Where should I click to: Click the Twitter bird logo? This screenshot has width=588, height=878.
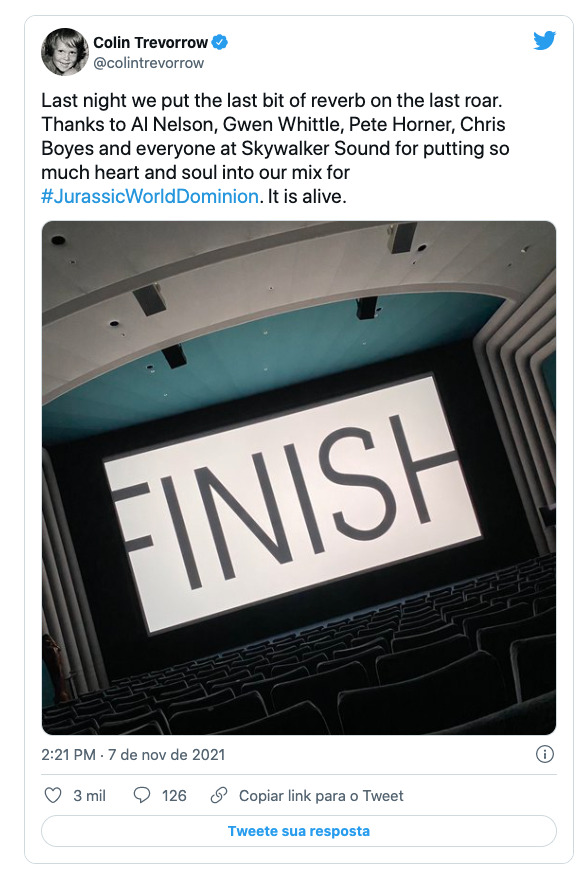[x=544, y=41]
